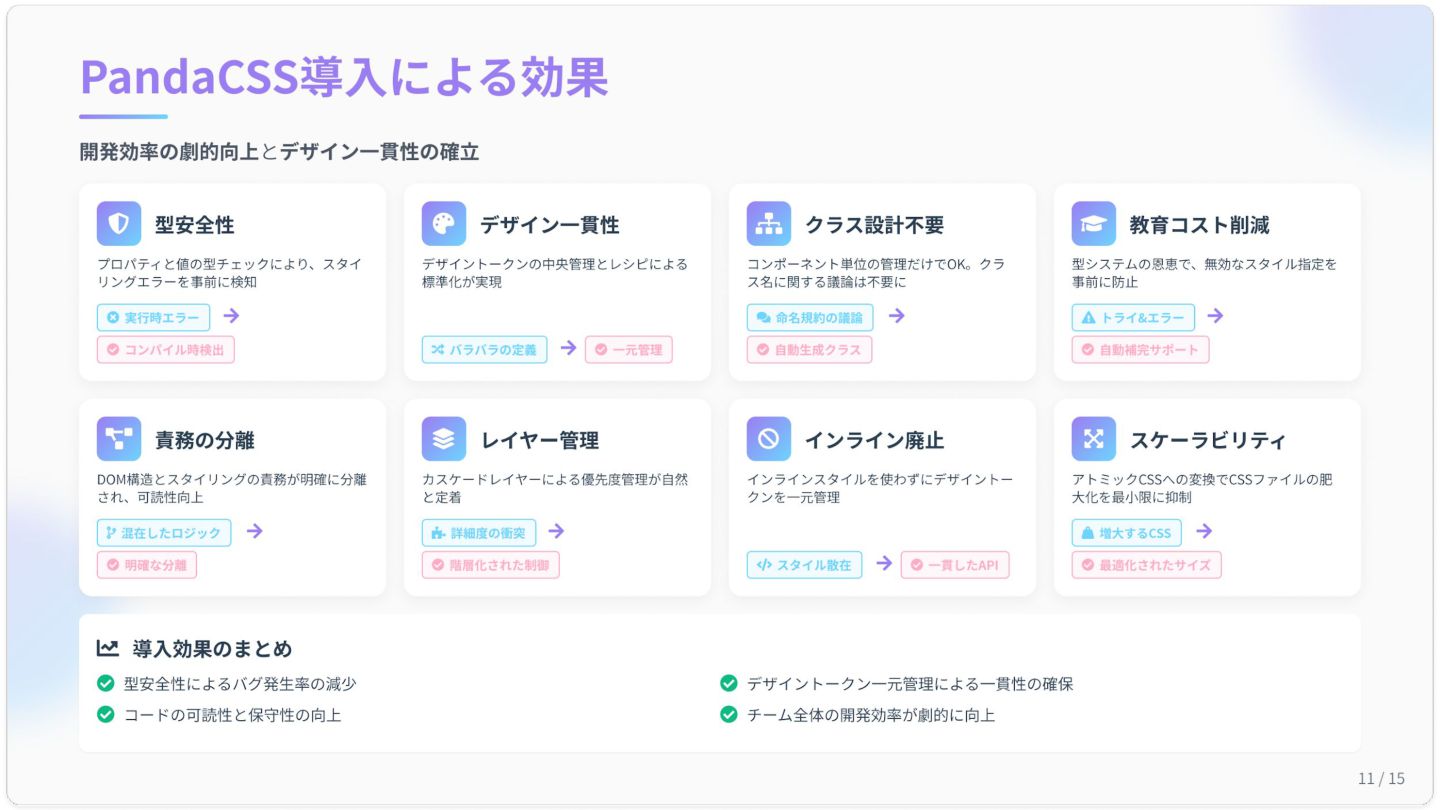
Task: Select the layers stack icon for レイヤー管理
Action: (x=443, y=439)
